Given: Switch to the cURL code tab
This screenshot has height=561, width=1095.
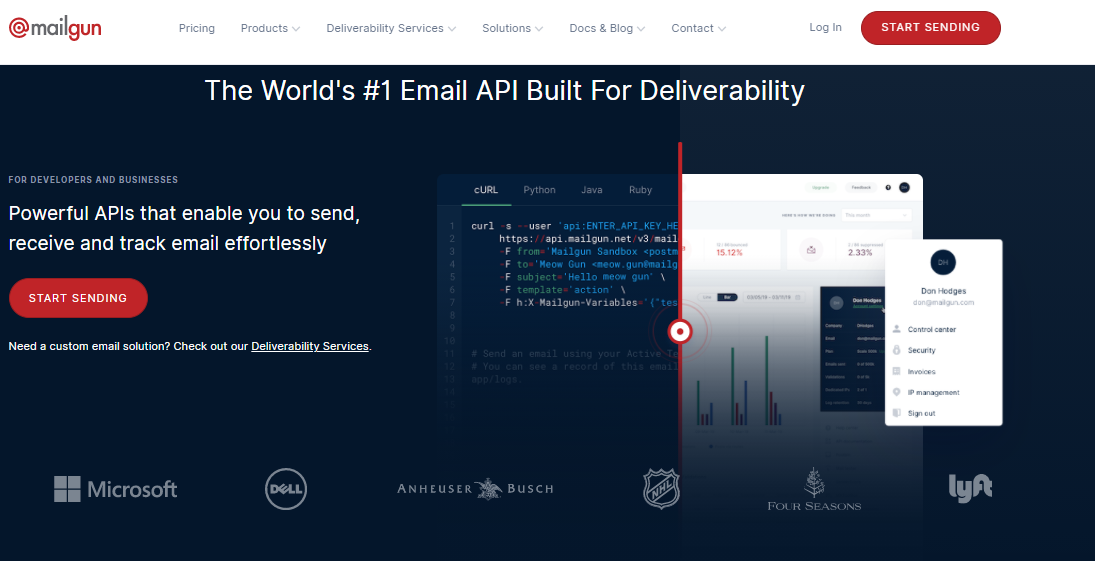Looking at the screenshot, I should point(486,190).
